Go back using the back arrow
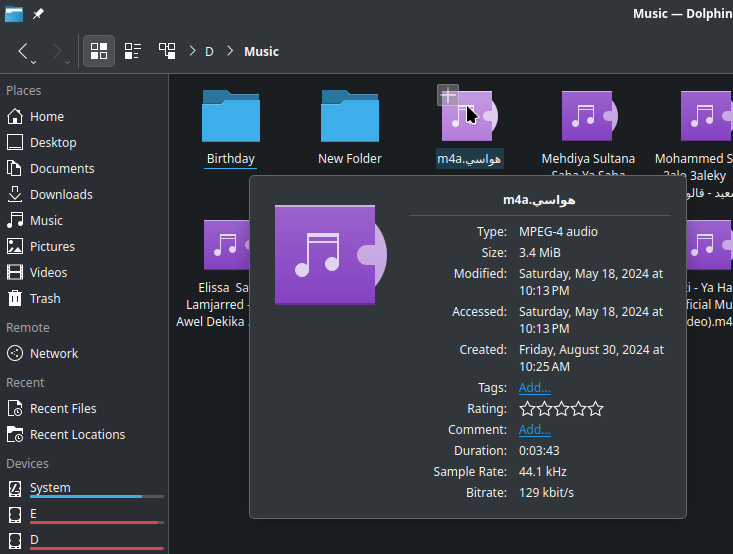The width and height of the screenshot is (733, 554). pos(22,50)
